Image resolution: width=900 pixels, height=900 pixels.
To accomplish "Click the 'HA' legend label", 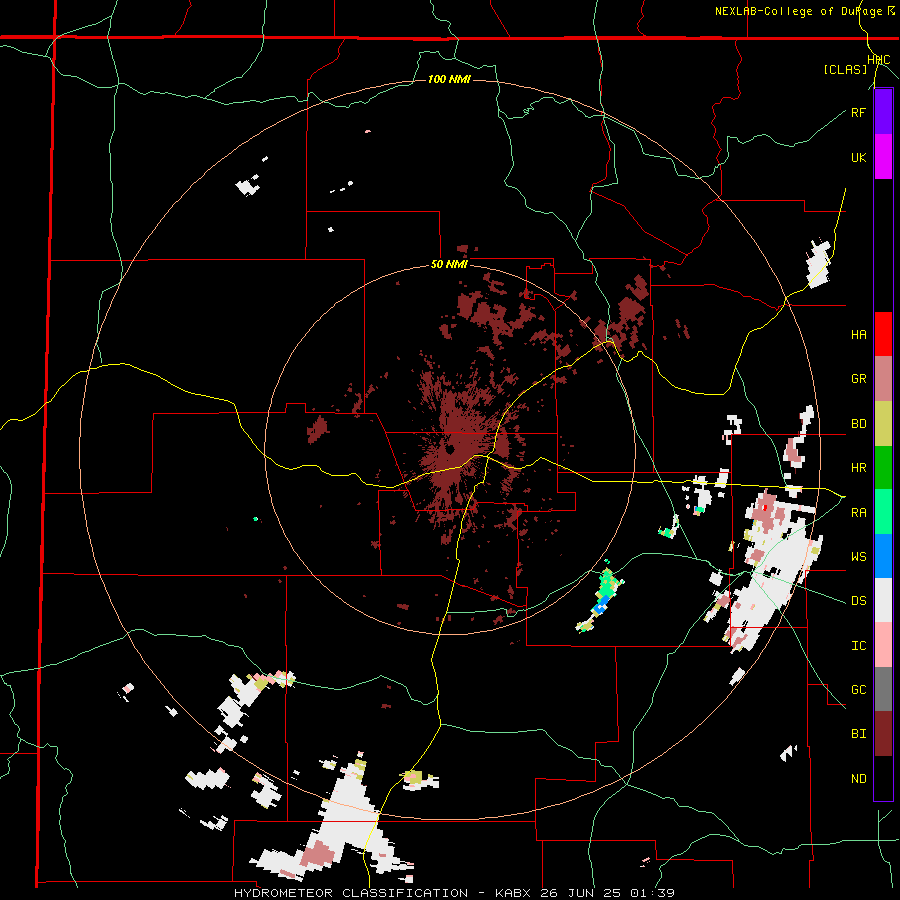I will click(858, 334).
